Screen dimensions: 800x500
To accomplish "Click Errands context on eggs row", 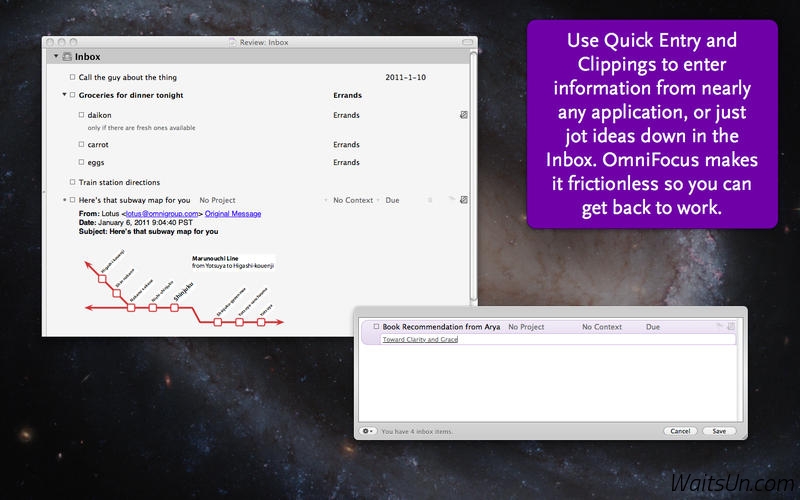I will (x=346, y=162).
